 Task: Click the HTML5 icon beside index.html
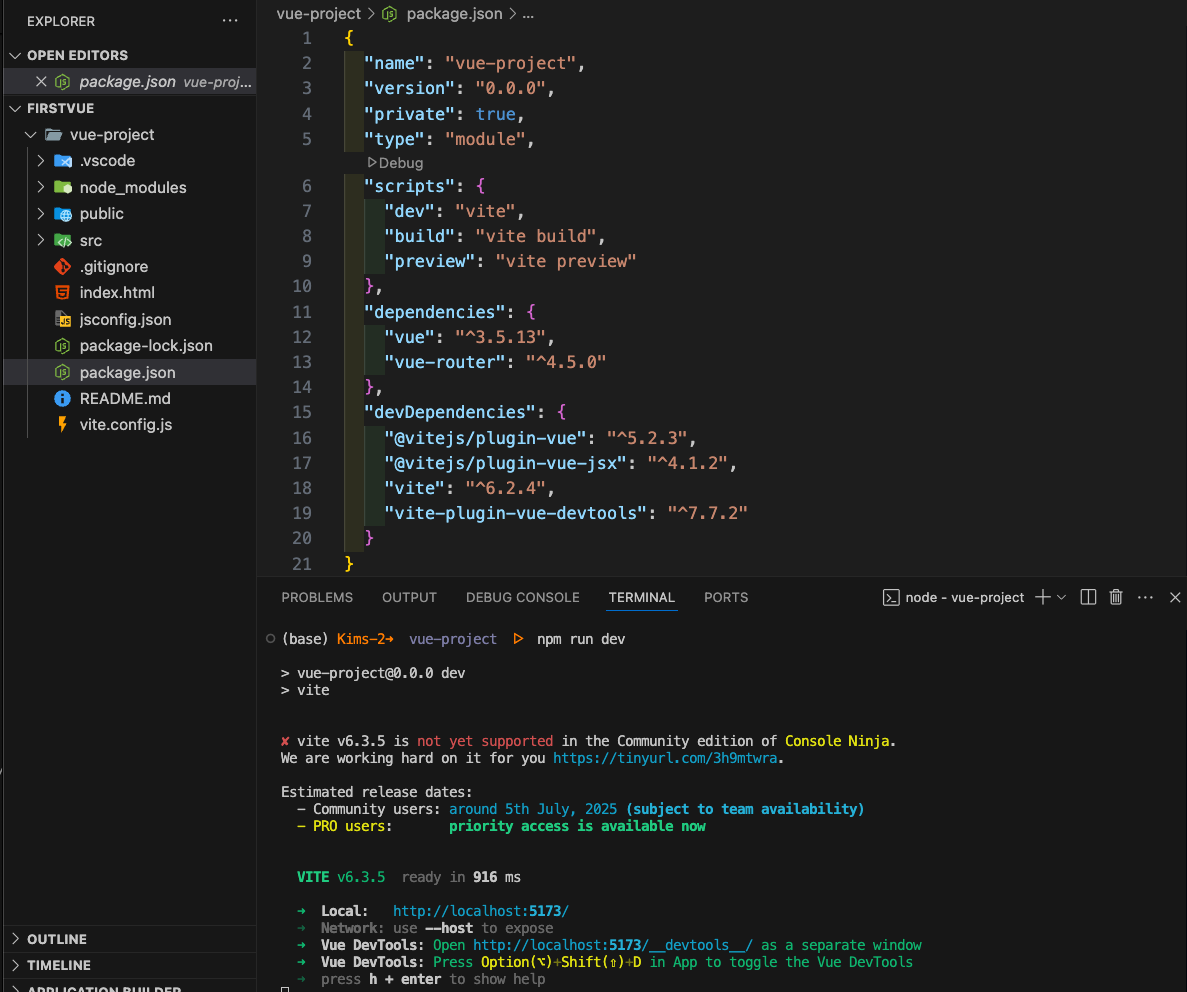pyautogui.click(x=62, y=292)
